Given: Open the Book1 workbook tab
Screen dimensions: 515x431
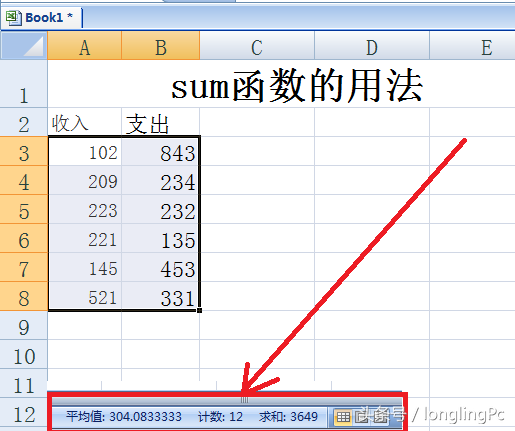Looking at the screenshot, I should point(41,17).
